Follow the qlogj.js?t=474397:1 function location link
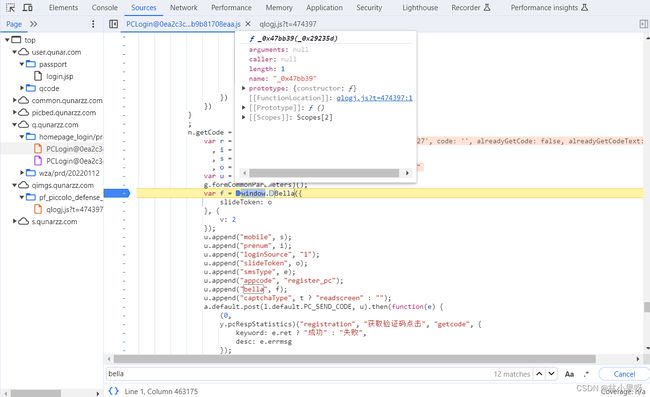The image size is (650, 397). pyautogui.click(x=374, y=98)
